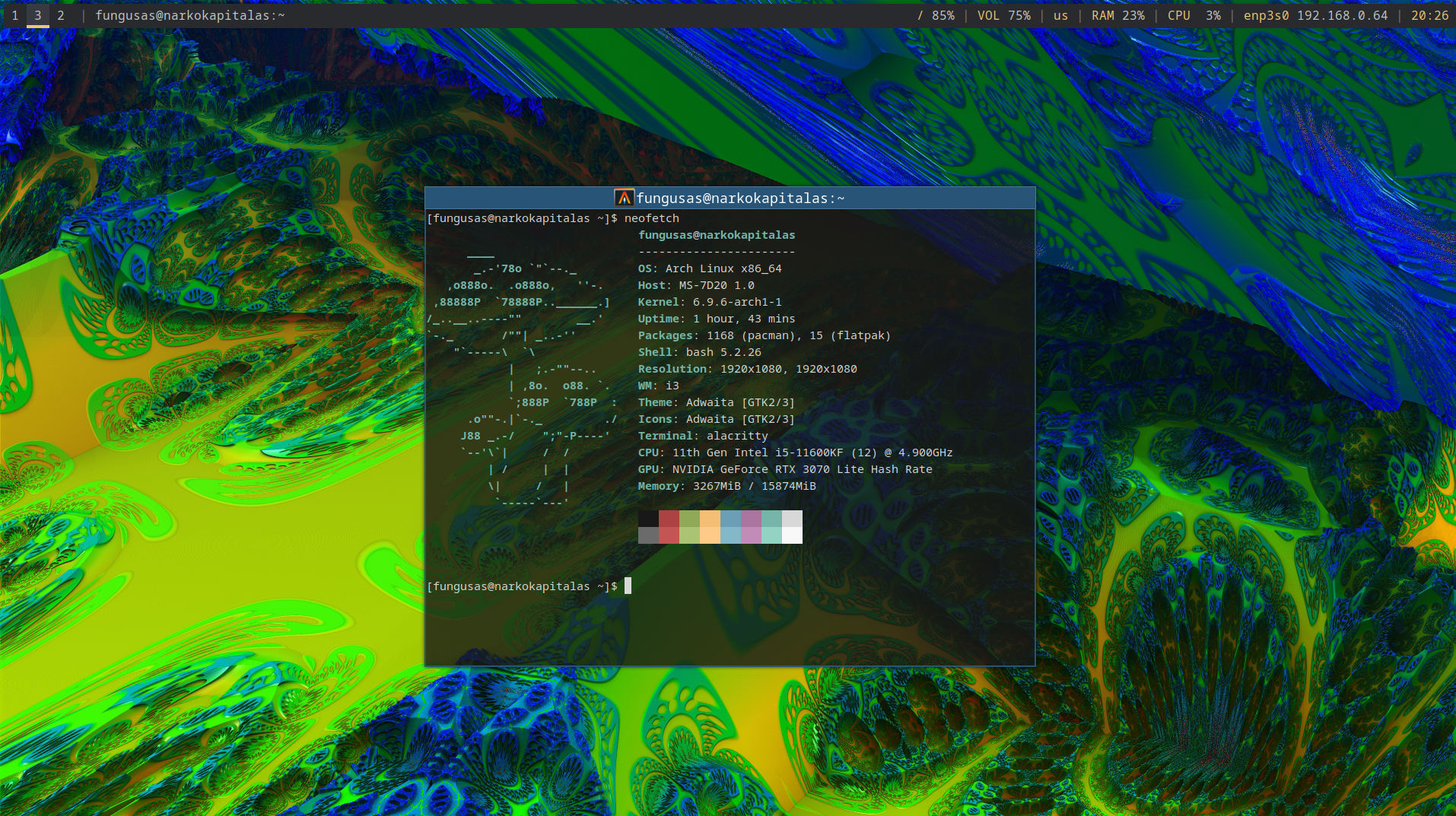
Task: Click the yellow swatch in top palette row
Action: click(x=710, y=518)
